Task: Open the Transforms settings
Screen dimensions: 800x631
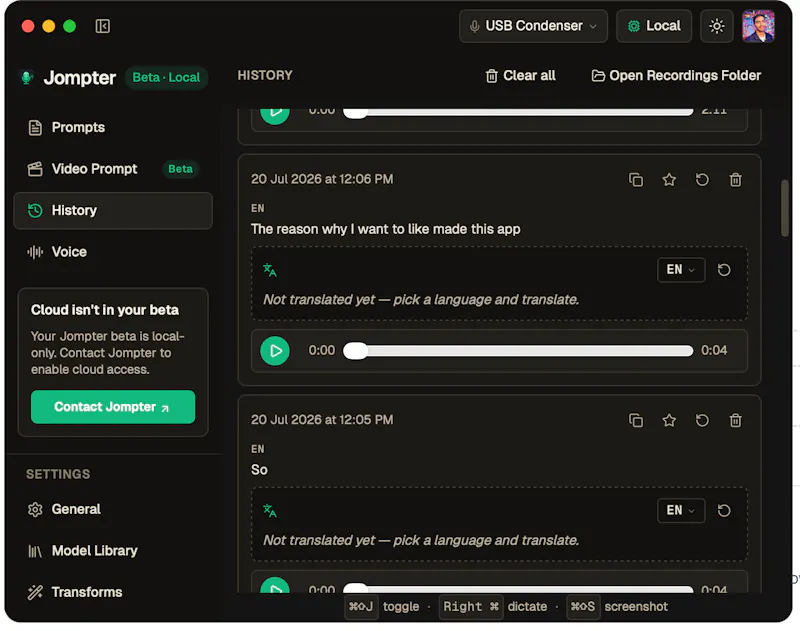Action: [x=113, y=592]
